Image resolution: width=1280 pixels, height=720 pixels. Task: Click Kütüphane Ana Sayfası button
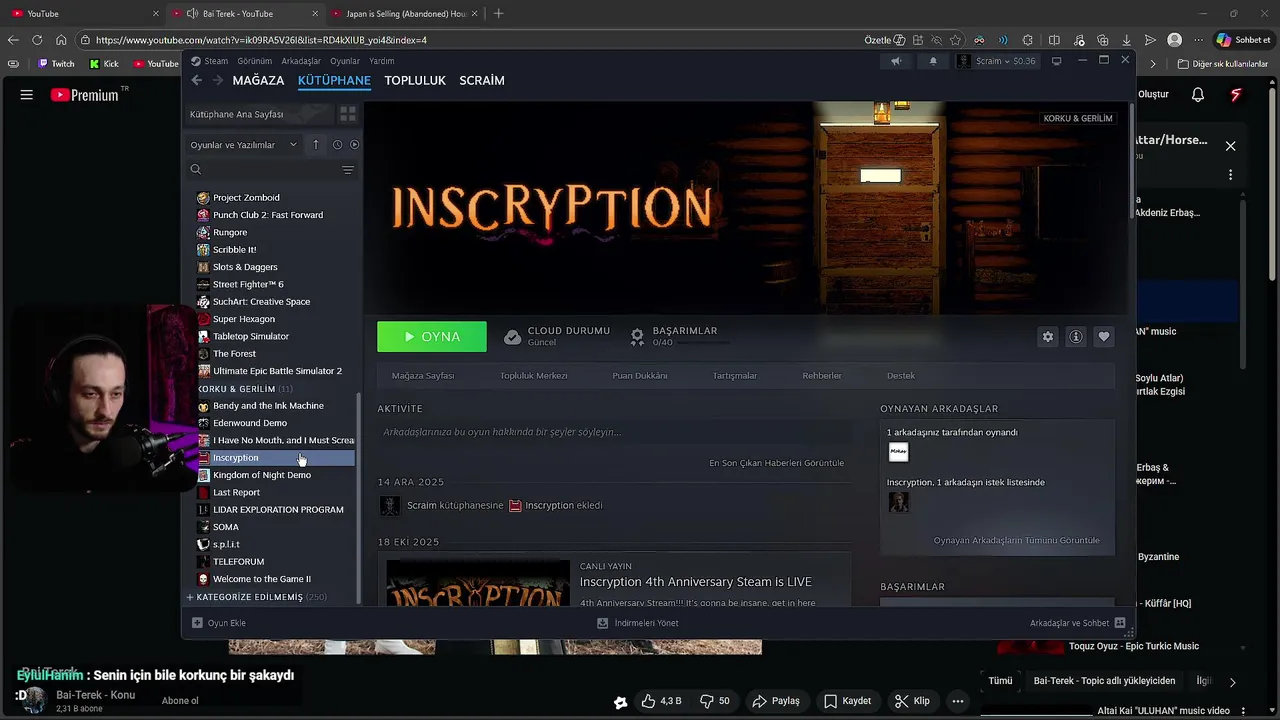tap(258, 114)
